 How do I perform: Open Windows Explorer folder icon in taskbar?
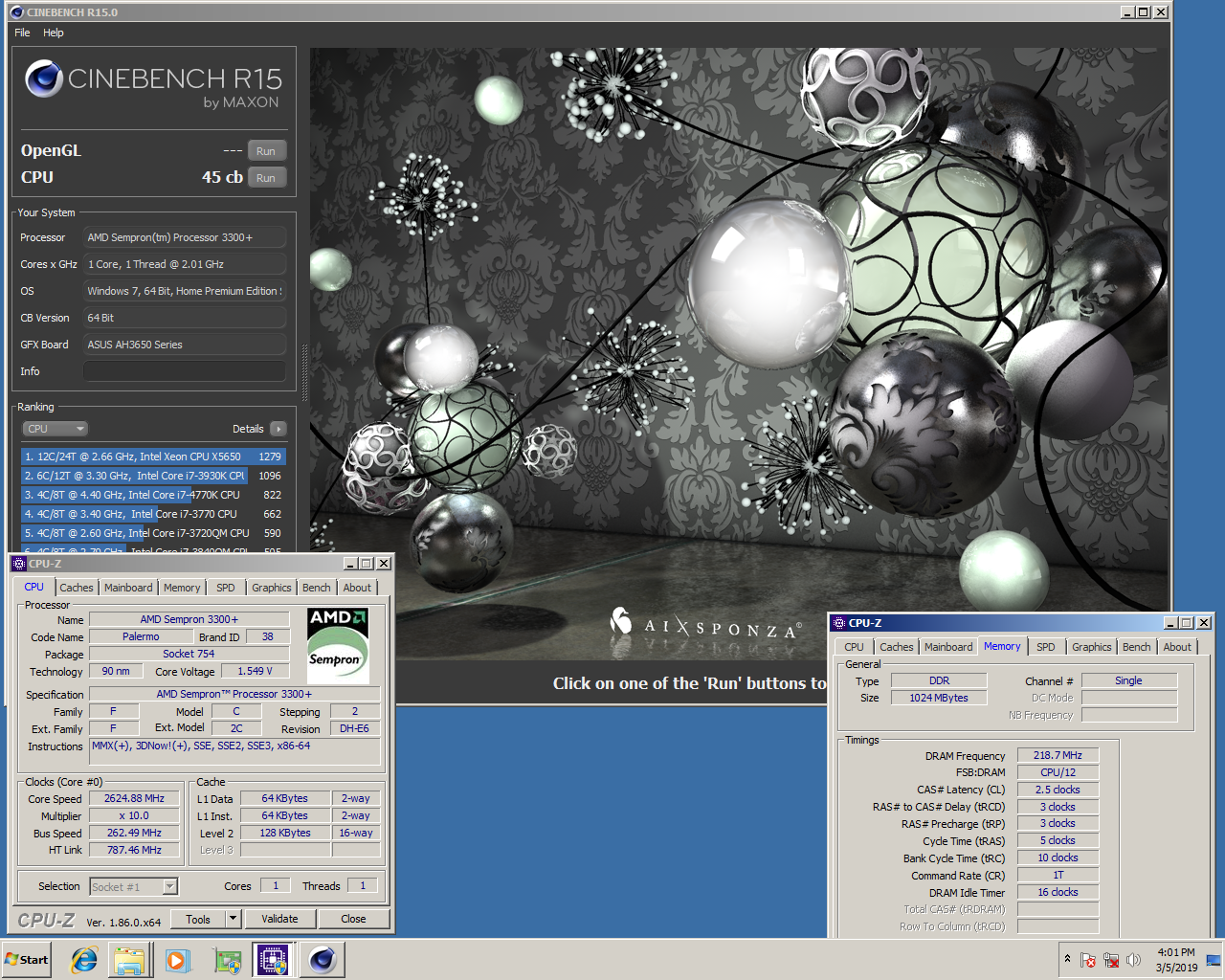click(x=130, y=960)
